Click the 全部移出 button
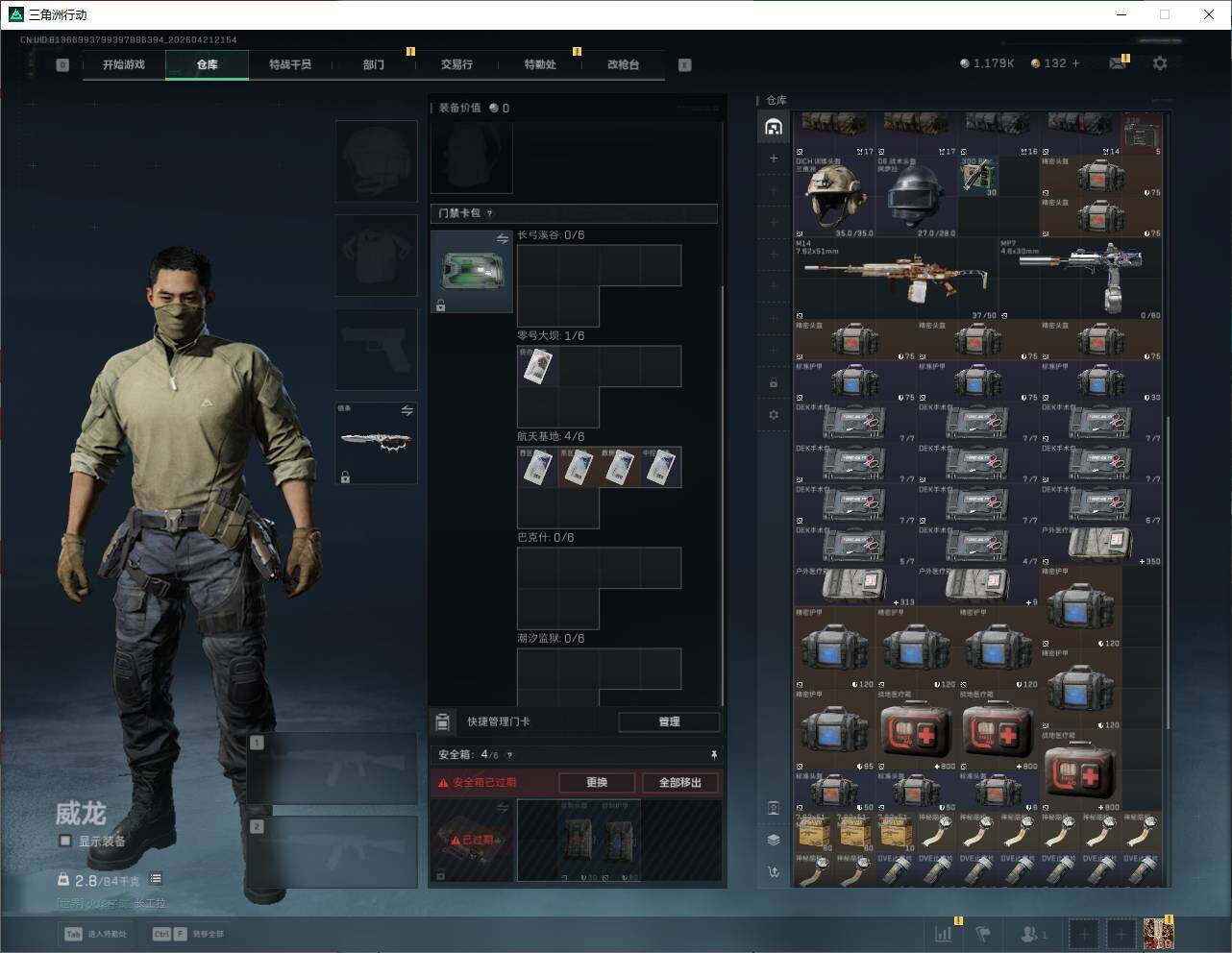Screen dimensions: 1232x953 coord(679,782)
